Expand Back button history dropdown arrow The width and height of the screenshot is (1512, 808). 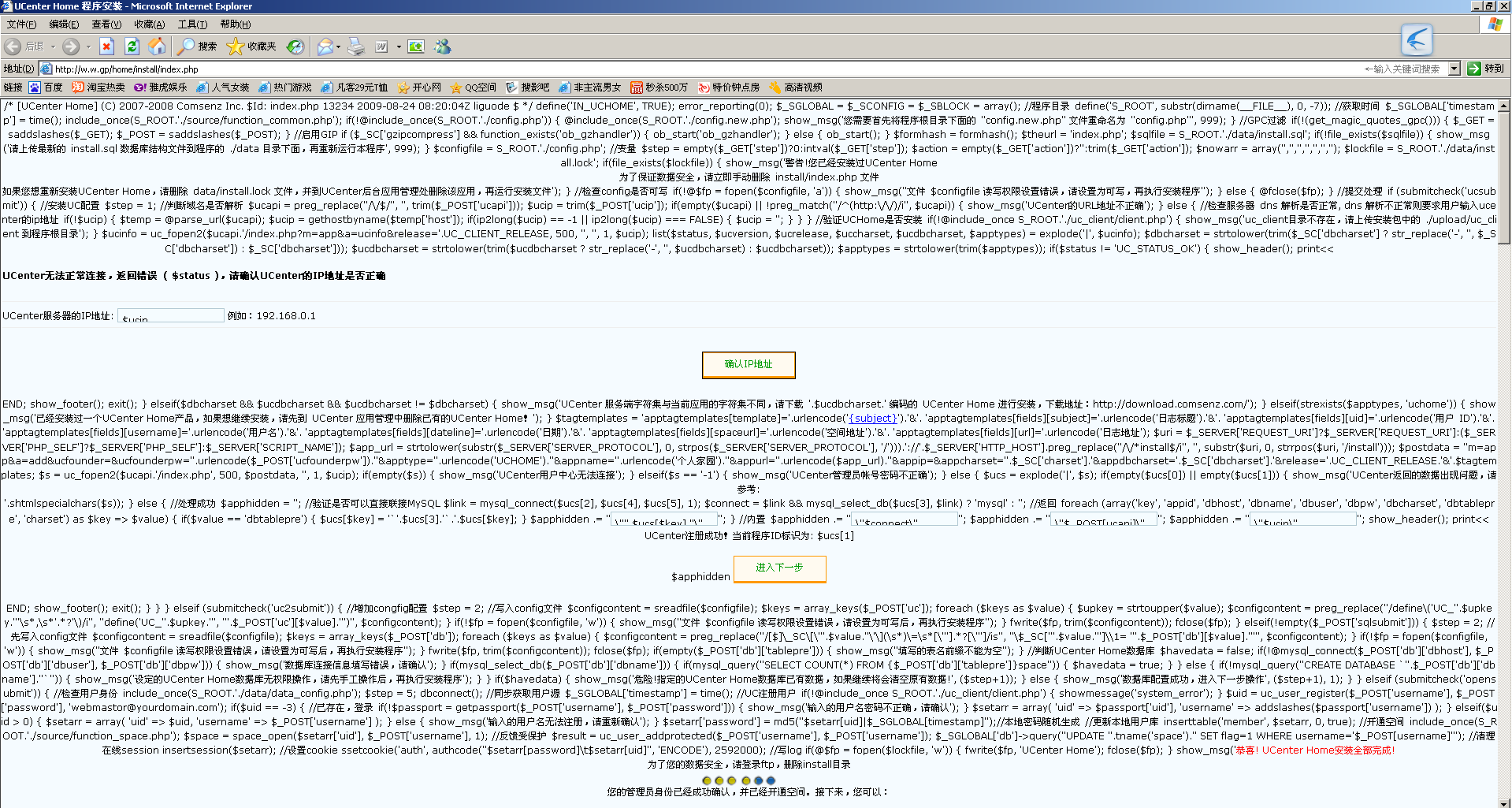(53, 47)
